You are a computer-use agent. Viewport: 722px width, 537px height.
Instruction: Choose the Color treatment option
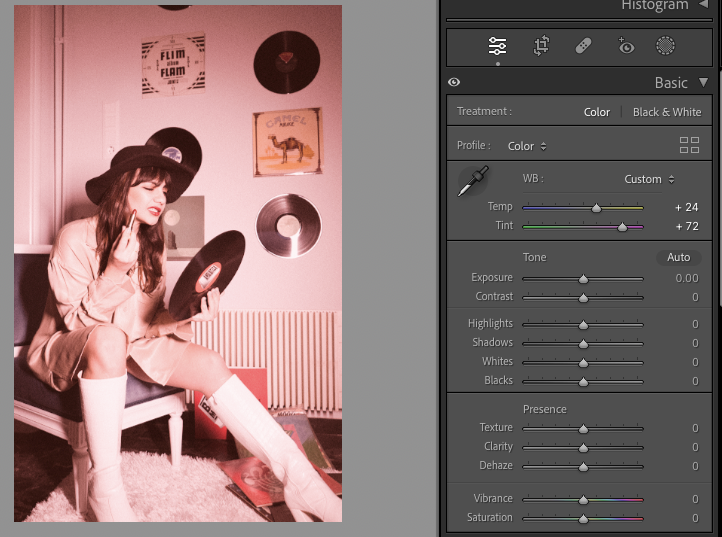click(596, 112)
